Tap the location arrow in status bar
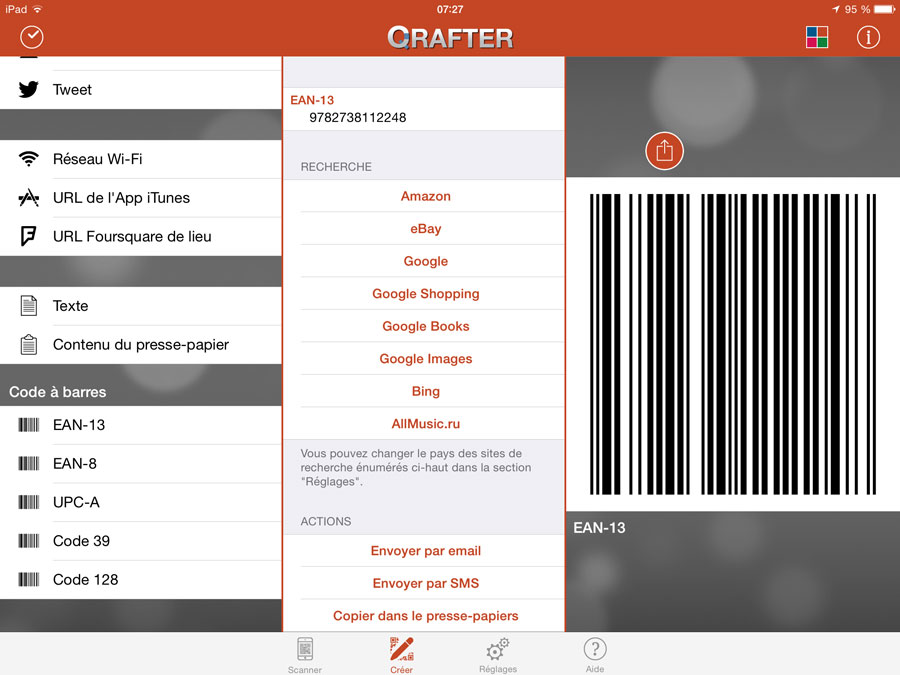900x675 pixels. coord(836,9)
